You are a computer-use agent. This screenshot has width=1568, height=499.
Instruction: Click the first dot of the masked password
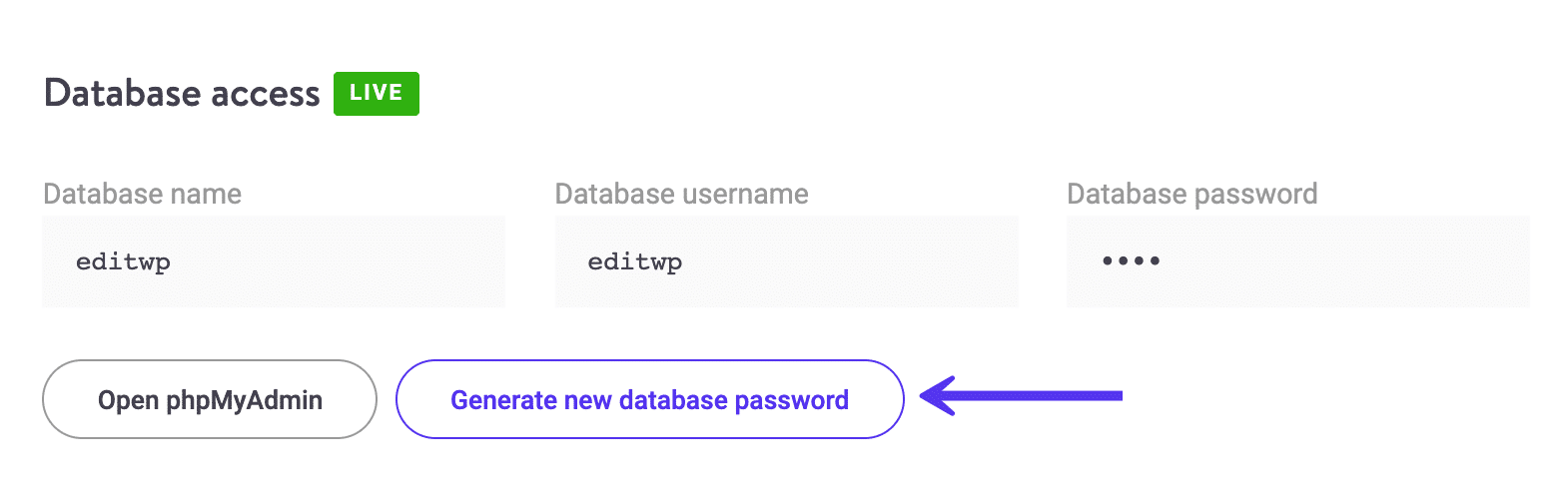pos(1107,261)
